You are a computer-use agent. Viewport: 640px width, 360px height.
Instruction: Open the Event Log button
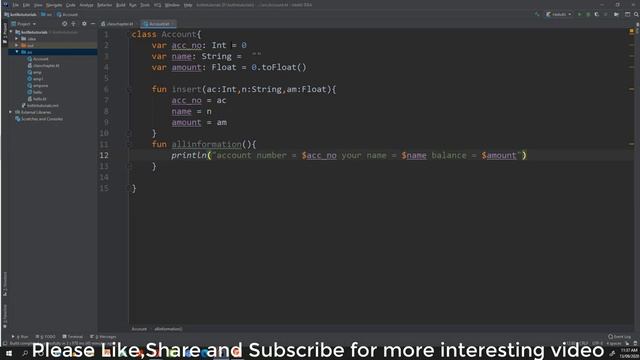[x=619, y=337]
